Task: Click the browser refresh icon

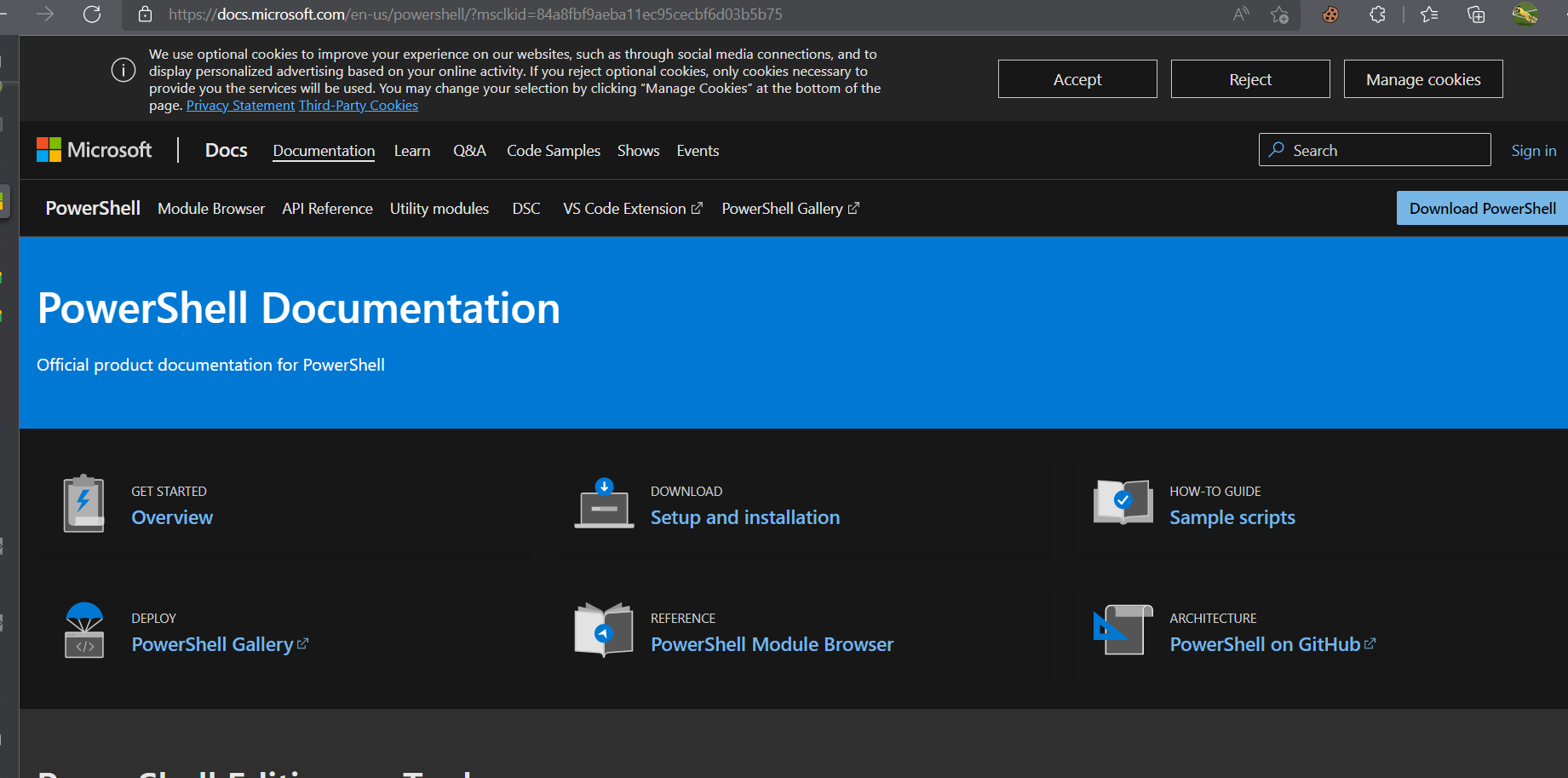Action: point(92,14)
